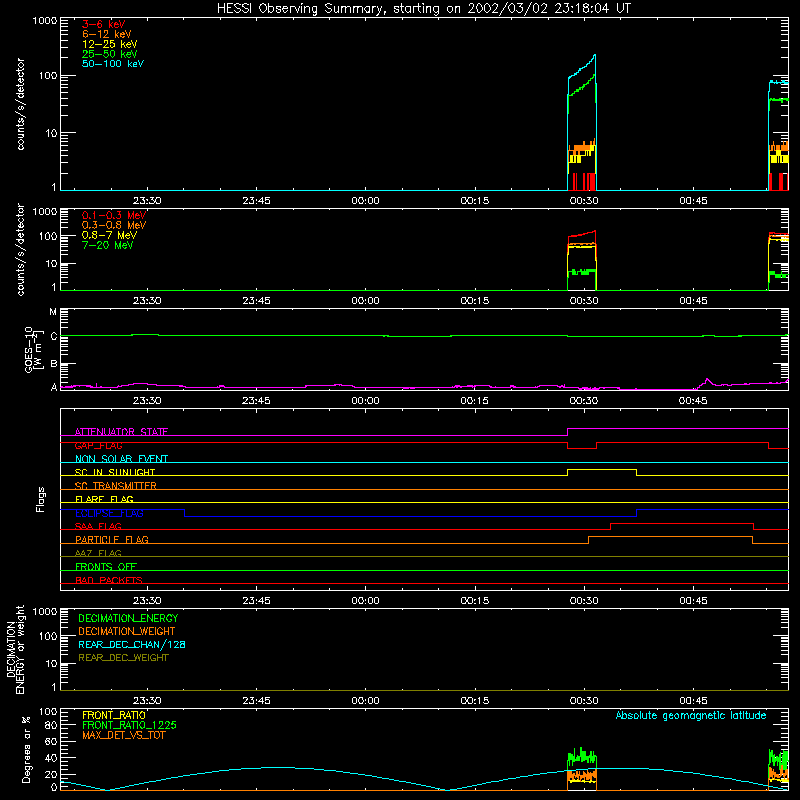
Task: Select the SC_TRANSMITTER flag label
Action: click(116, 486)
